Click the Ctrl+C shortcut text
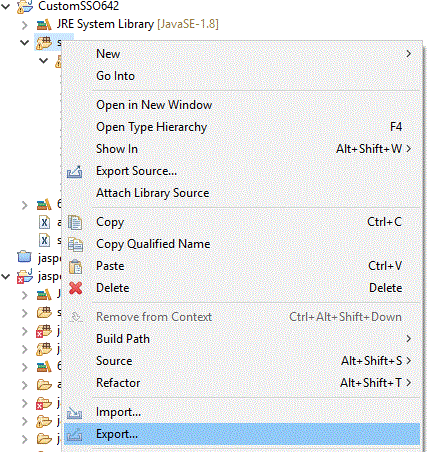Image resolution: width=446 pixels, height=452 pixels. coord(385,222)
